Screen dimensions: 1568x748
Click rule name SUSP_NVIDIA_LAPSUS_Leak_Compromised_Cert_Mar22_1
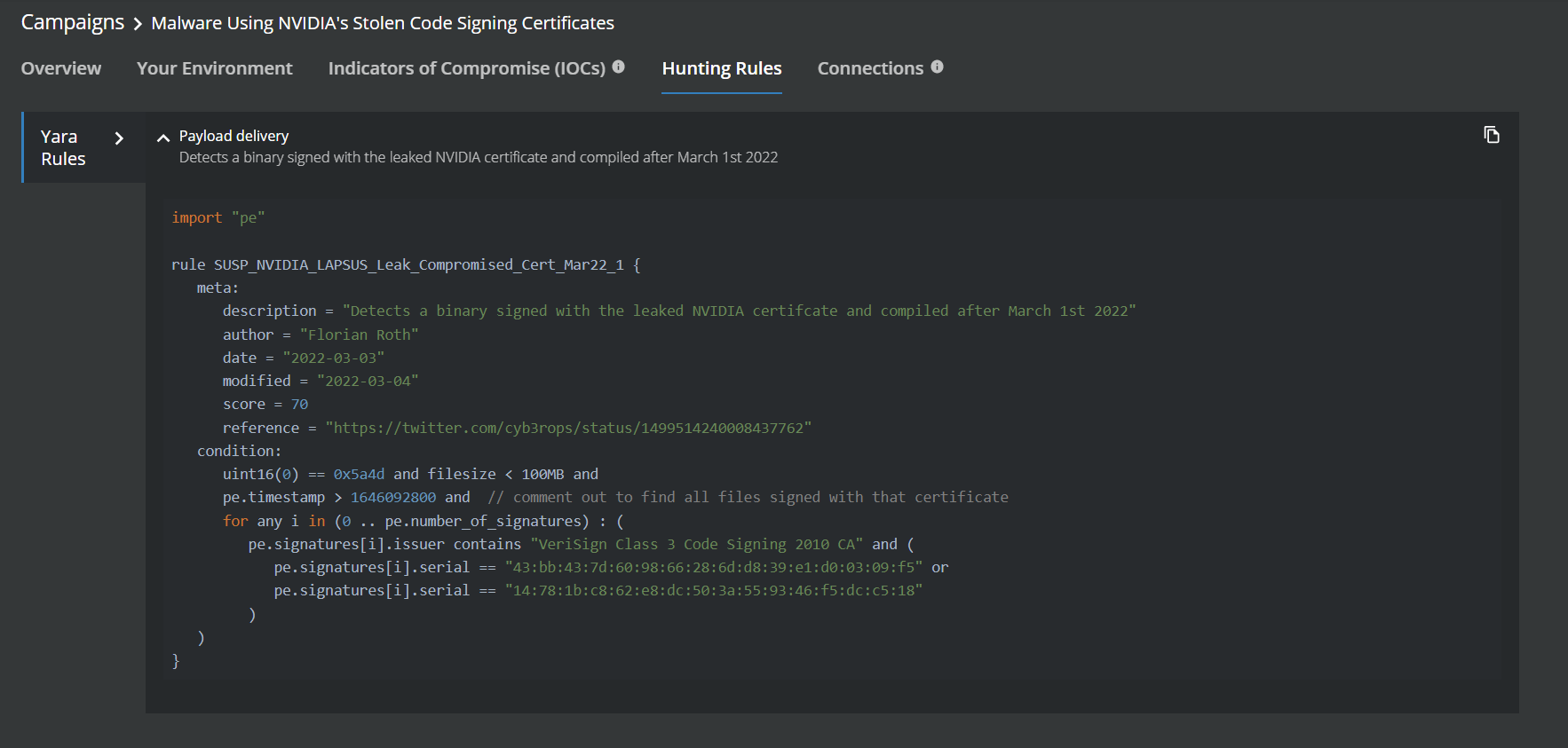pyautogui.click(x=418, y=264)
